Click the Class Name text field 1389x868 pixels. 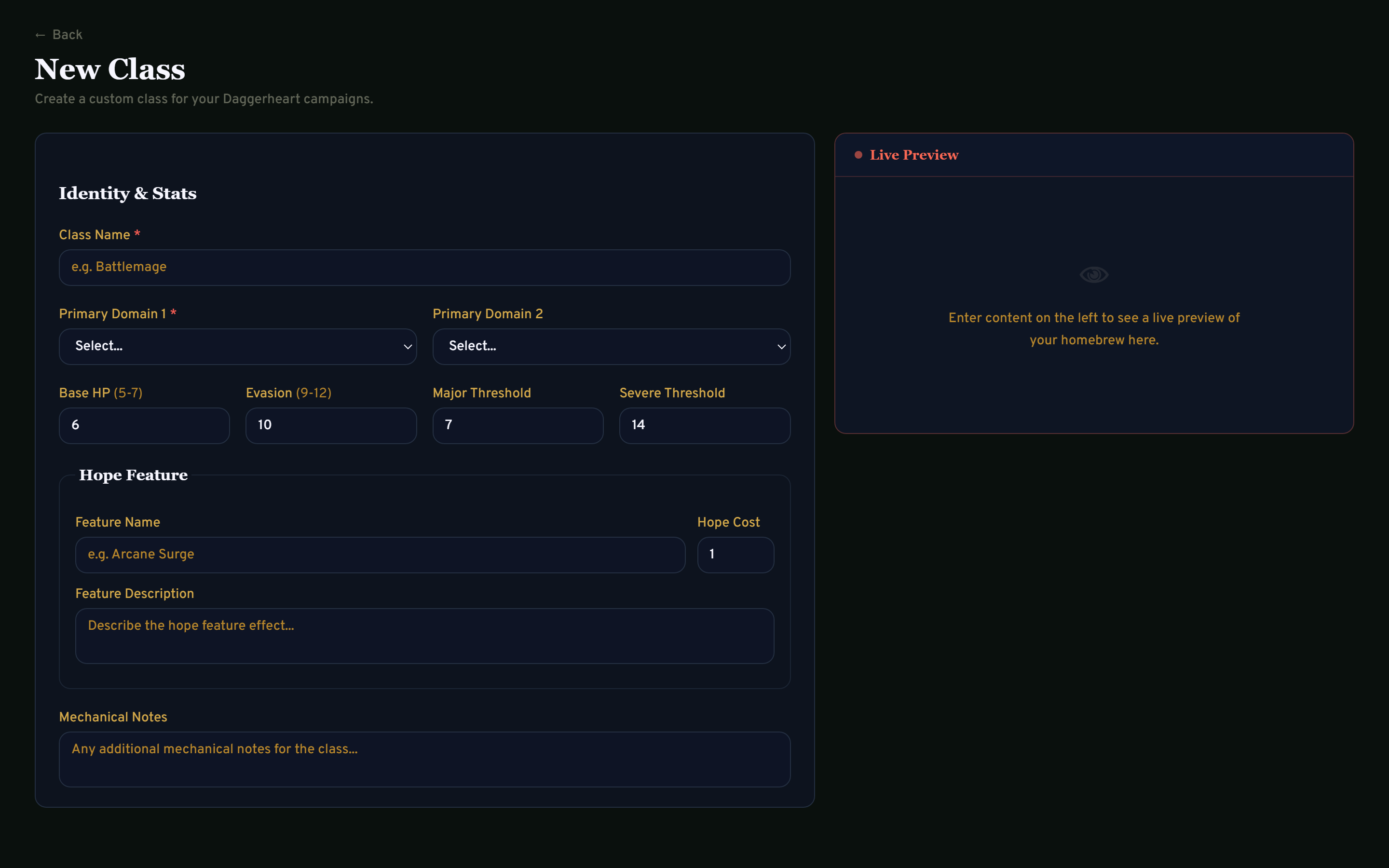point(425,268)
